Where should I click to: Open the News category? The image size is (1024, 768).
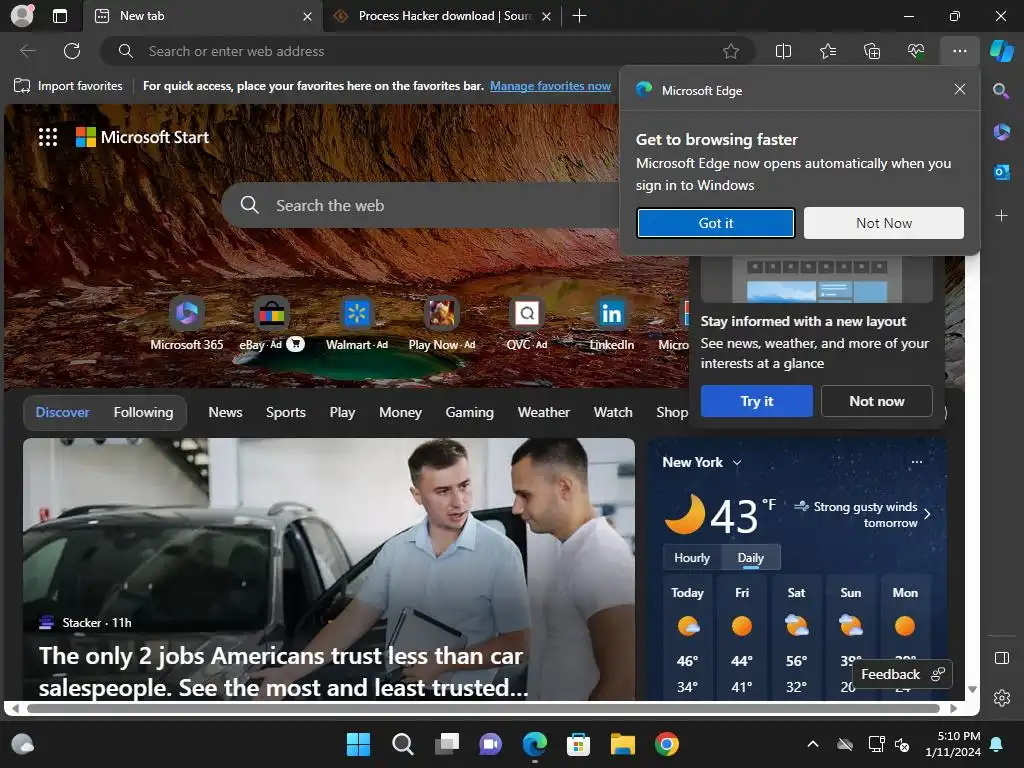tap(225, 412)
